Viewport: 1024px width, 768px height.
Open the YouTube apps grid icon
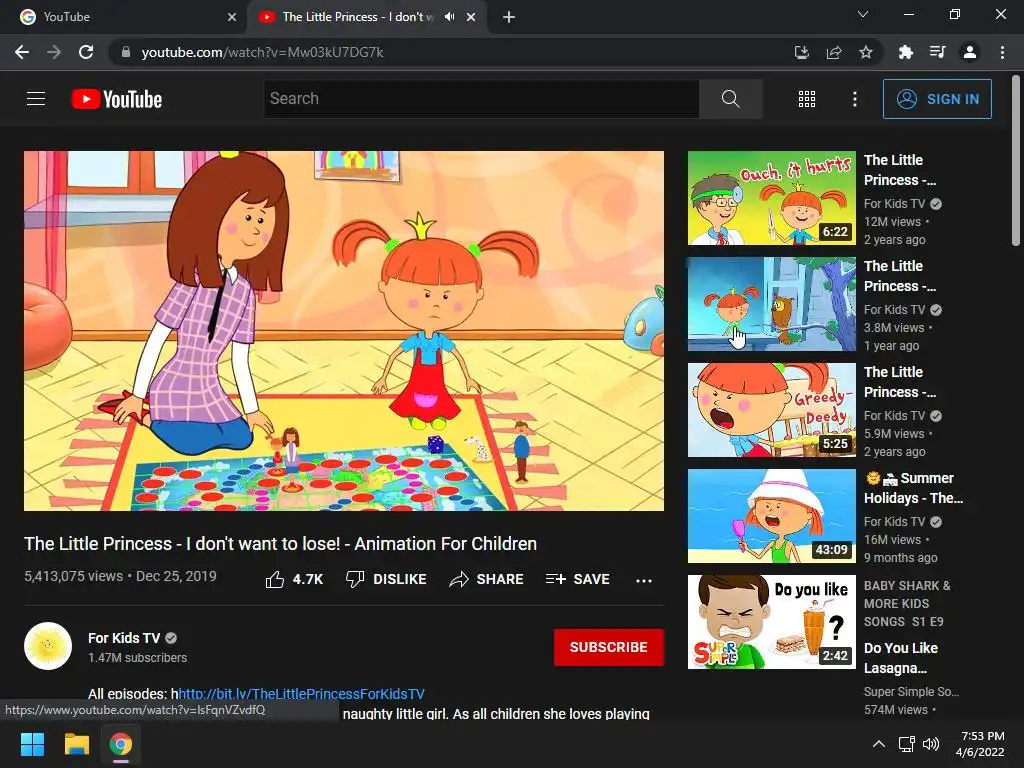tap(807, 99)
